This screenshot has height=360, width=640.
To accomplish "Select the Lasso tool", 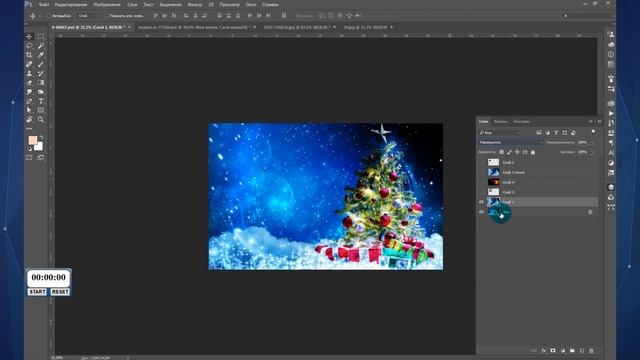I will point(29,46).
